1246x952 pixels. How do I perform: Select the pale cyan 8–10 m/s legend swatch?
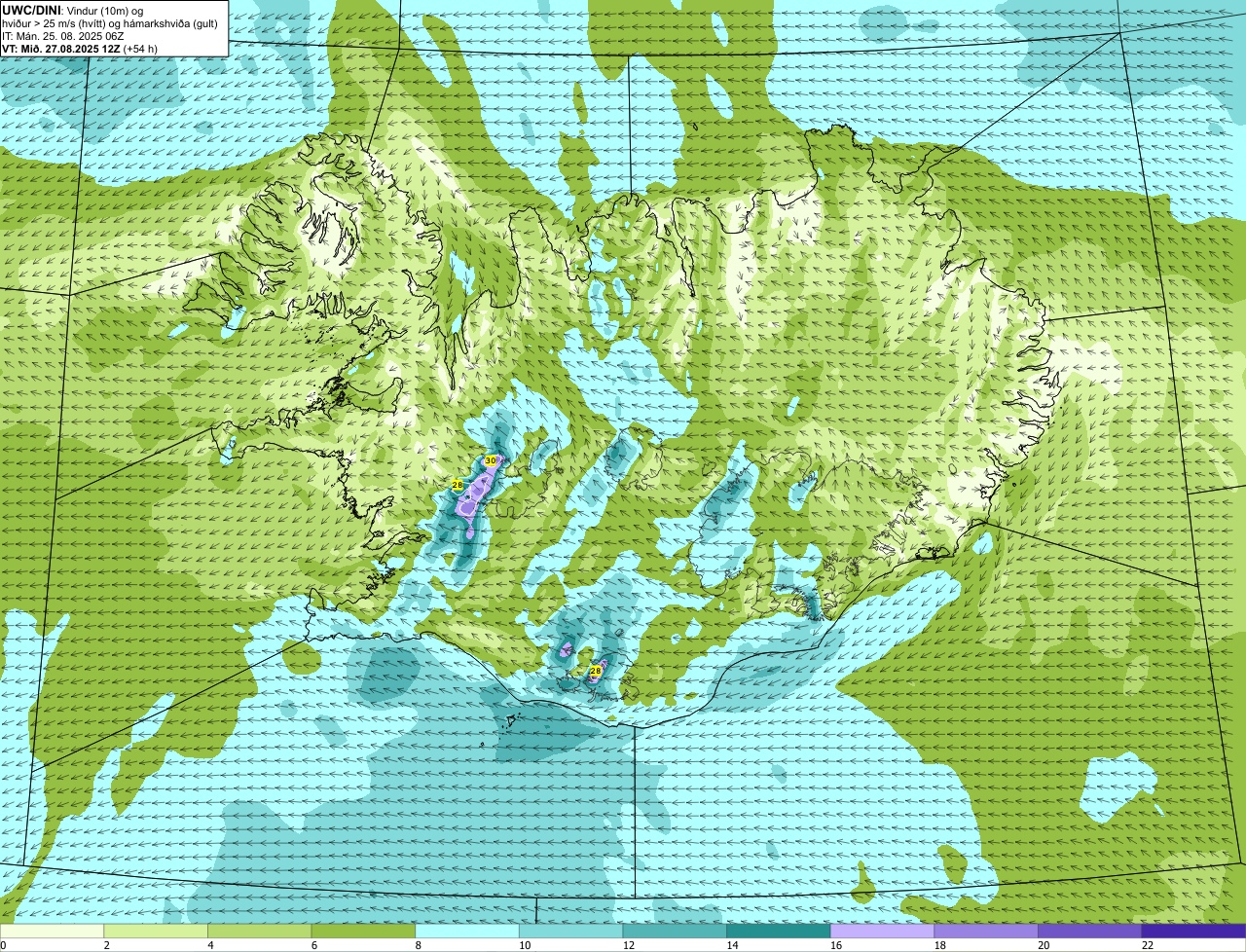pyautogui.click(x=467, y=931)
